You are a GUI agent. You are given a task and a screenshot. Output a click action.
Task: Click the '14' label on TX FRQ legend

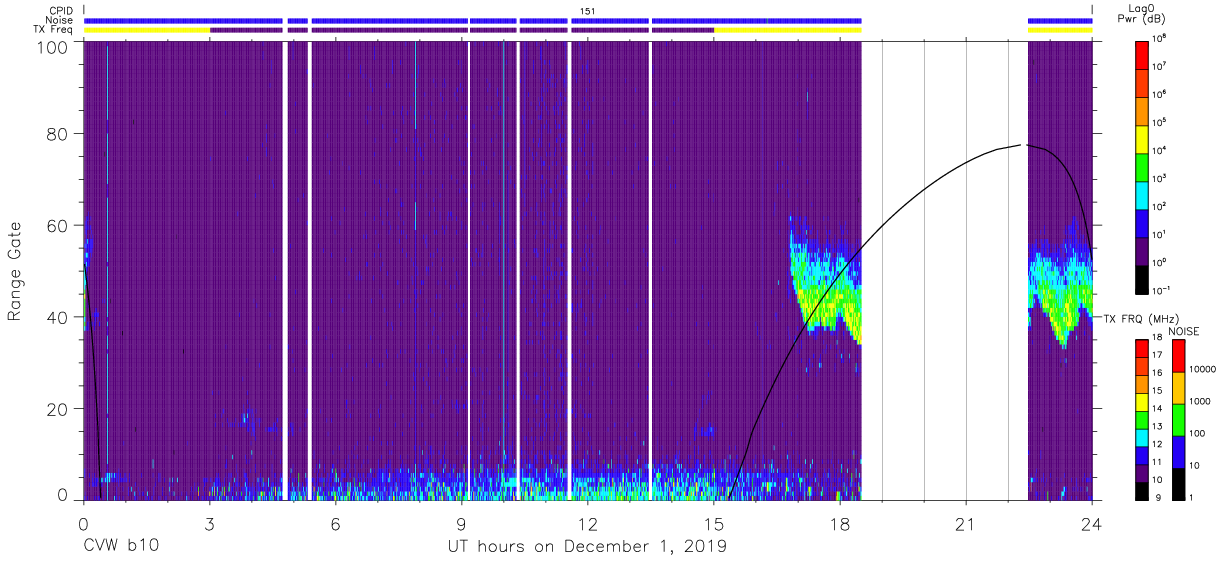coord(1158,409)
